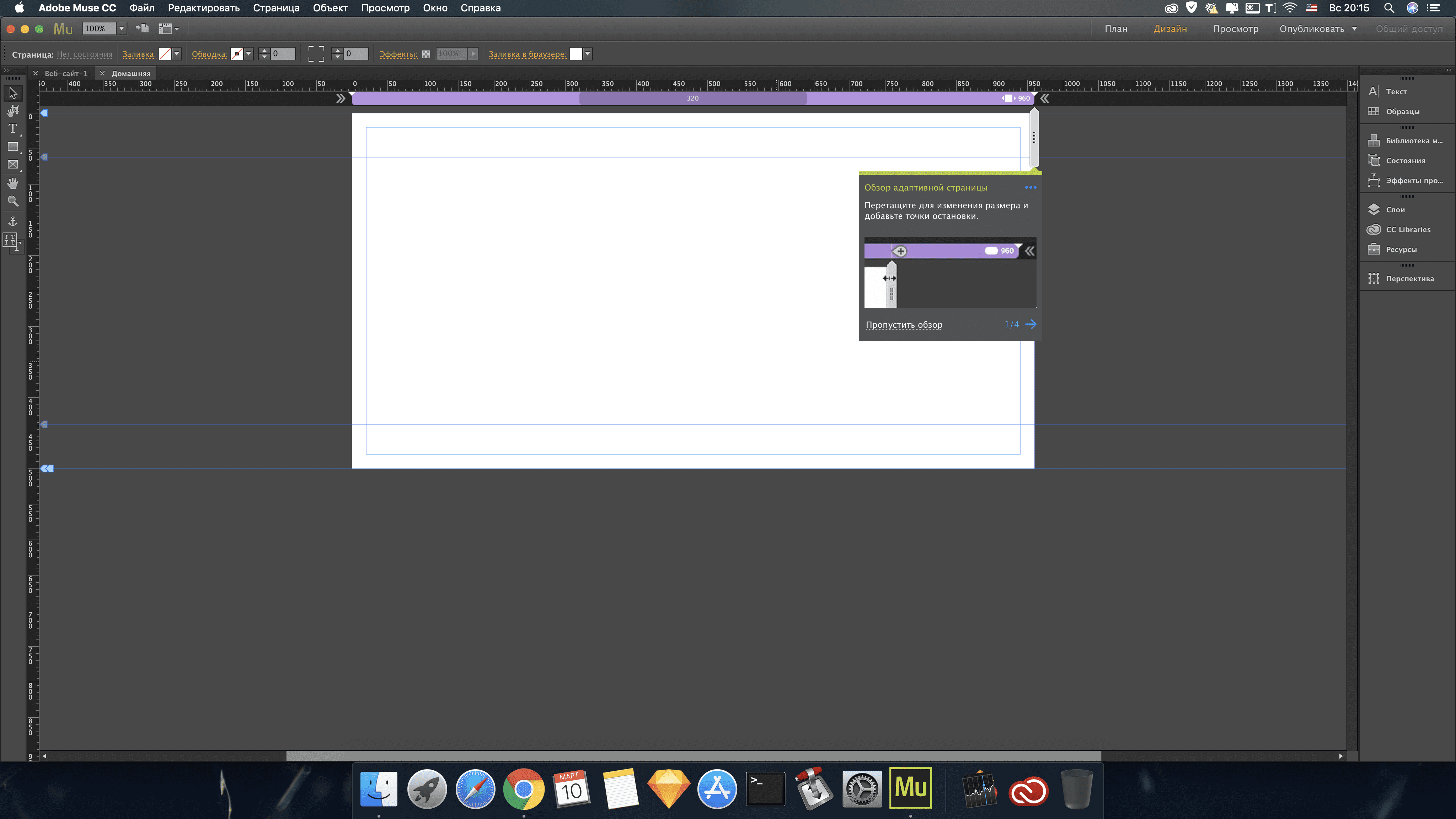Enable the selection tool in toolbar
Viewport: 1456px width, 819px height.
tap(12, 93)
